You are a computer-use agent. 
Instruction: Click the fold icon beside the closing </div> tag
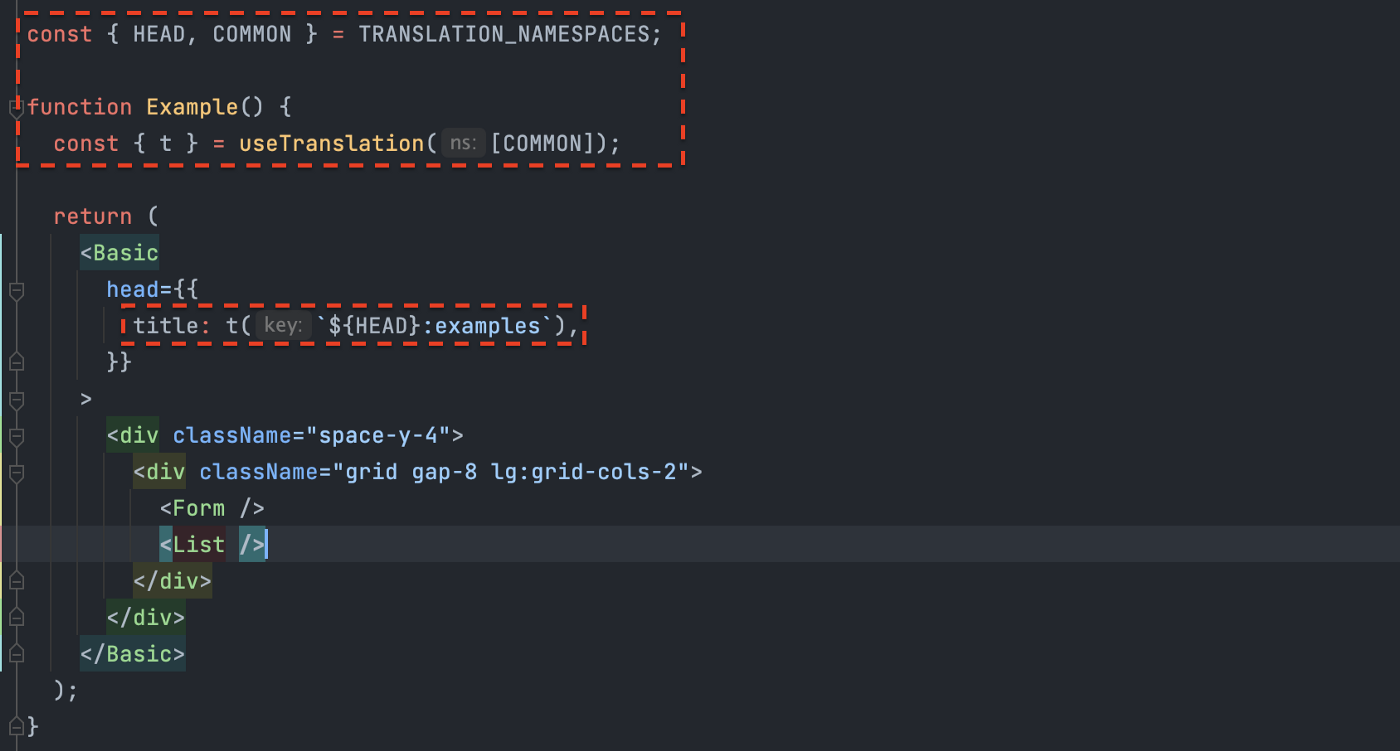[x=16, y=580]
